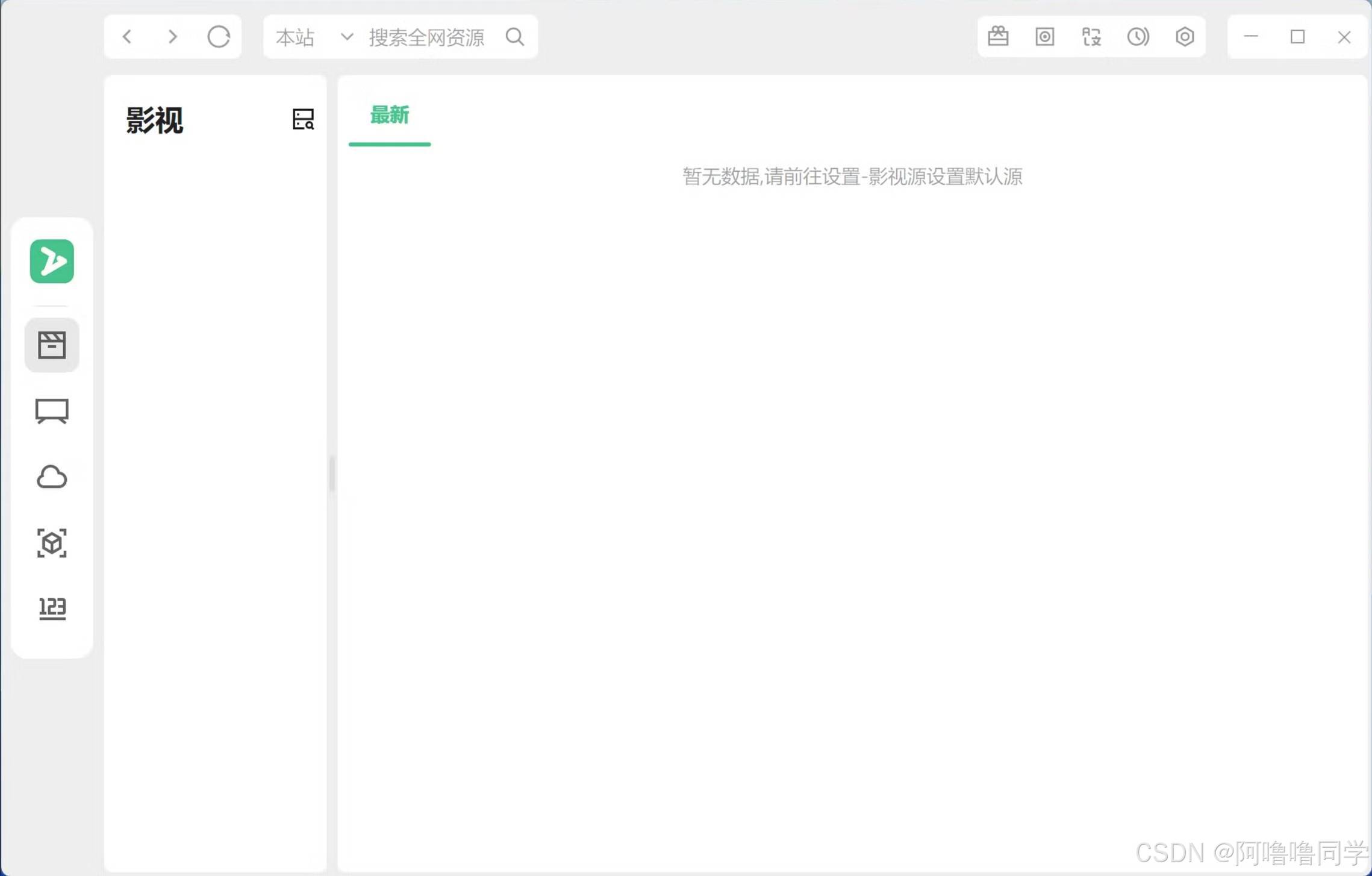Viewport: 1372px width, 876px height.
Task: Click the translate language icon
Action: point(1091,37)
